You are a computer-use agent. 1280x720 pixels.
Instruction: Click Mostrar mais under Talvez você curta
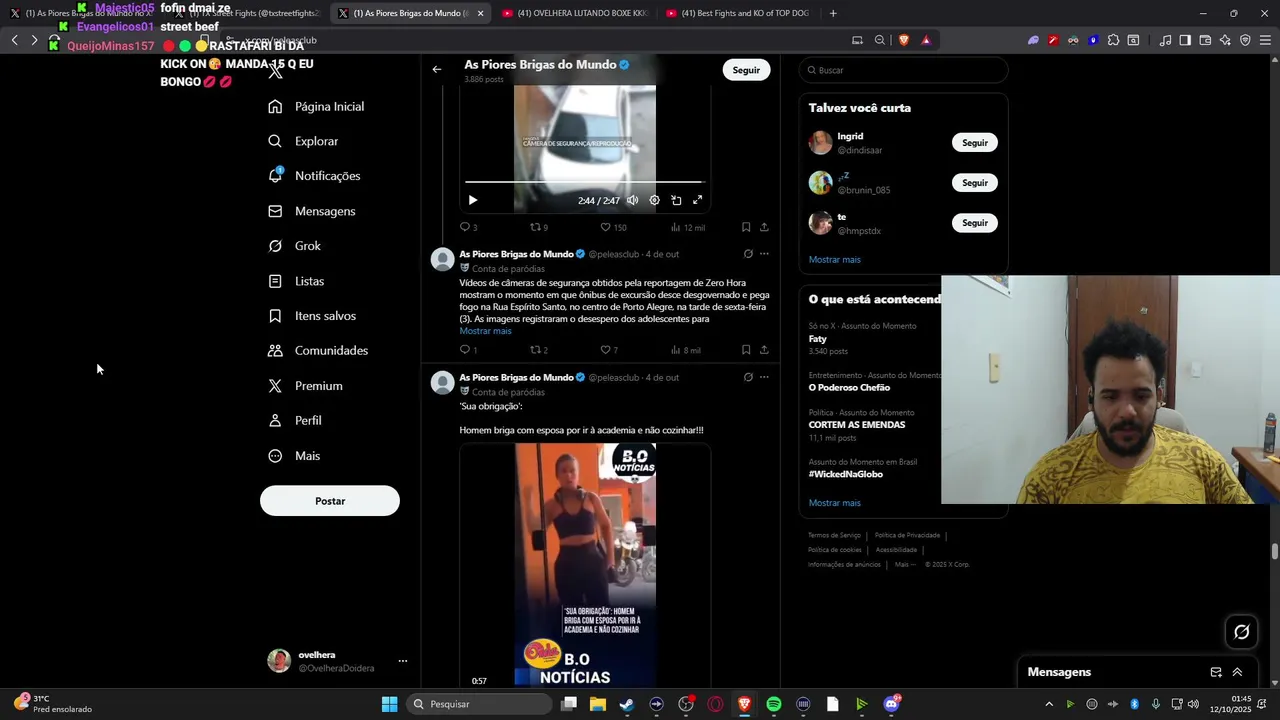tap(834, 260)
